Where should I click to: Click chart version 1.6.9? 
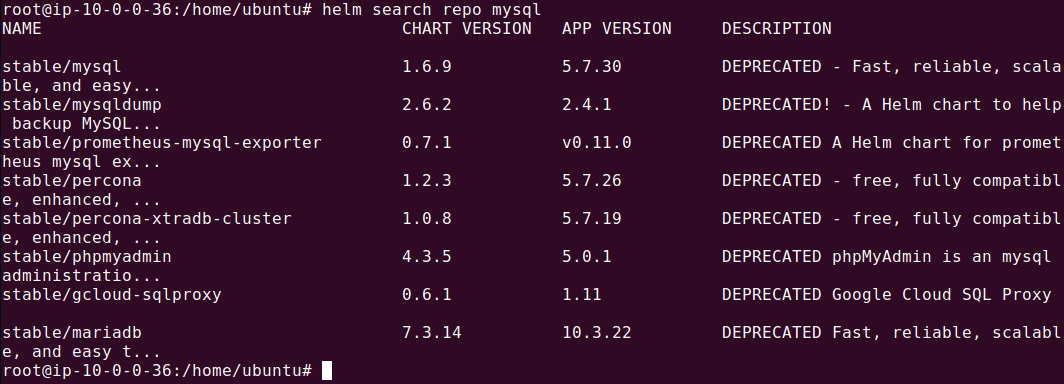pyautogui.click(x=427, y=66)
